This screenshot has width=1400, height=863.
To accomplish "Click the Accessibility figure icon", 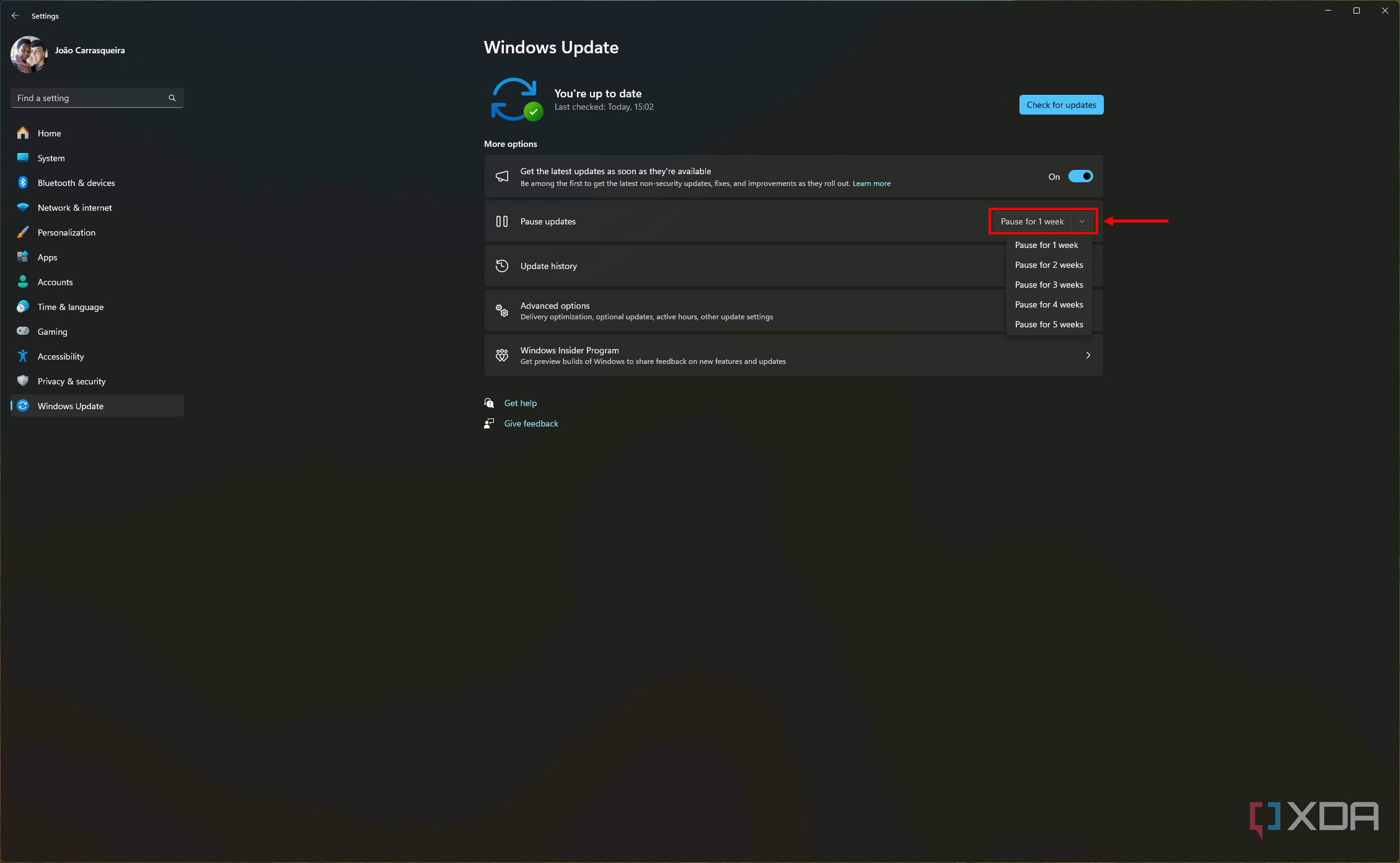I will click(23, 356).
